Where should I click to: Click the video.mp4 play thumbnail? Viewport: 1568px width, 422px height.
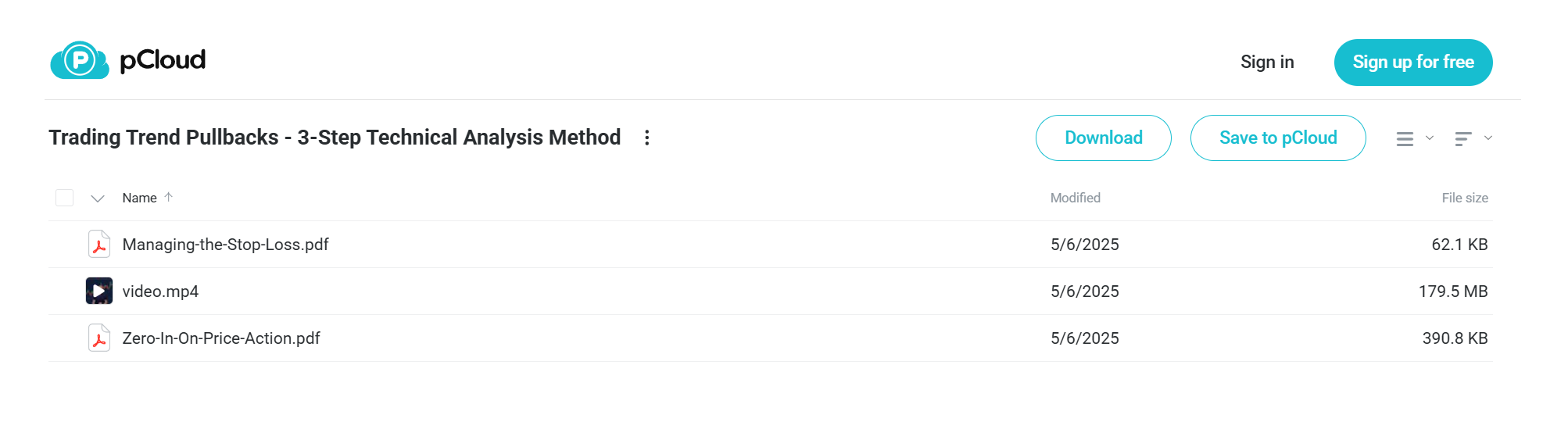99,291
